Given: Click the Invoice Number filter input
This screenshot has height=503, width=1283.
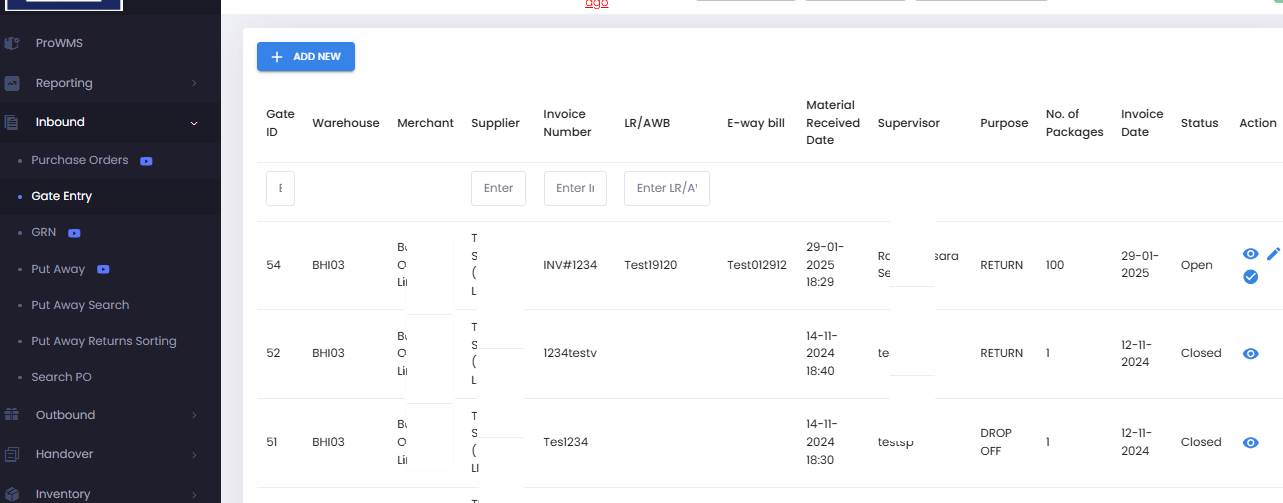Looking at the screenshot, I should pos(575,188).
